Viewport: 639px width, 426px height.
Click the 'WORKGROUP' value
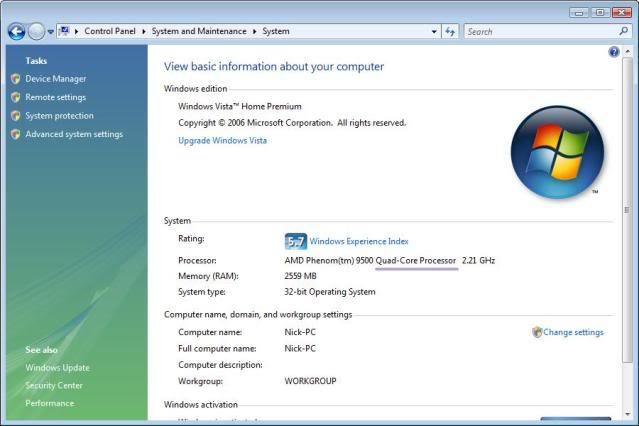310,381
